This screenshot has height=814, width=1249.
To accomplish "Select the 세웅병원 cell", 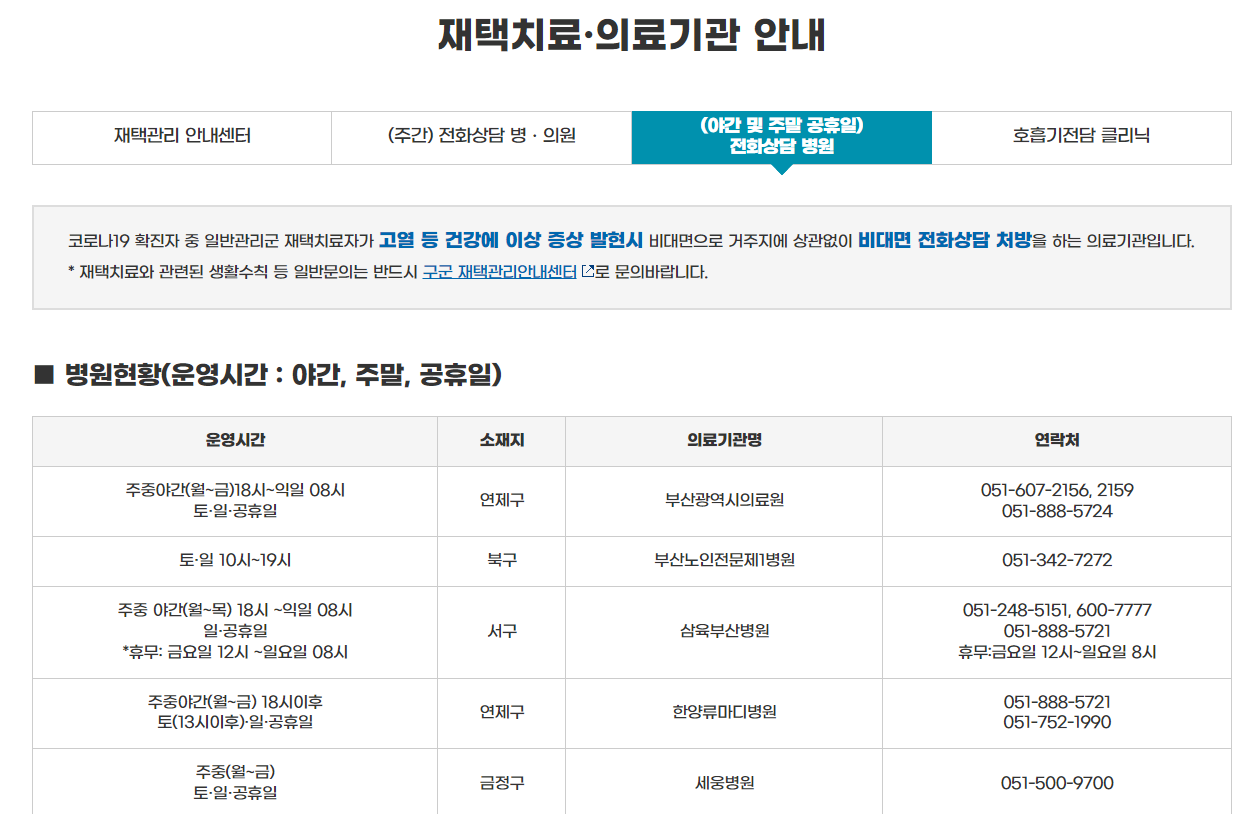I will 724,783.
